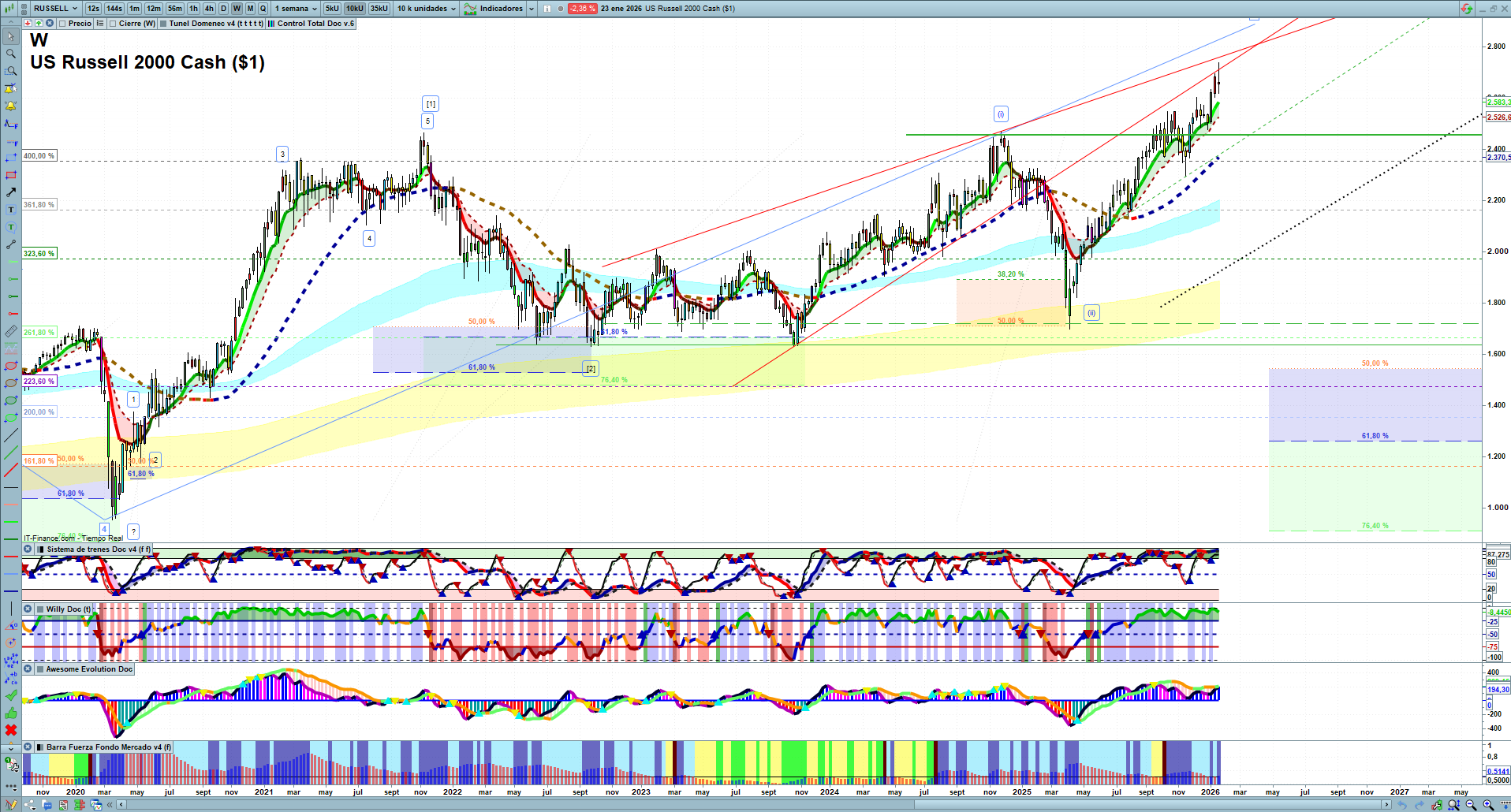Image resolution: width=1511 pixels, height=812 pixels.
Task: Click the 35kU units button
Action: [379, 9]
